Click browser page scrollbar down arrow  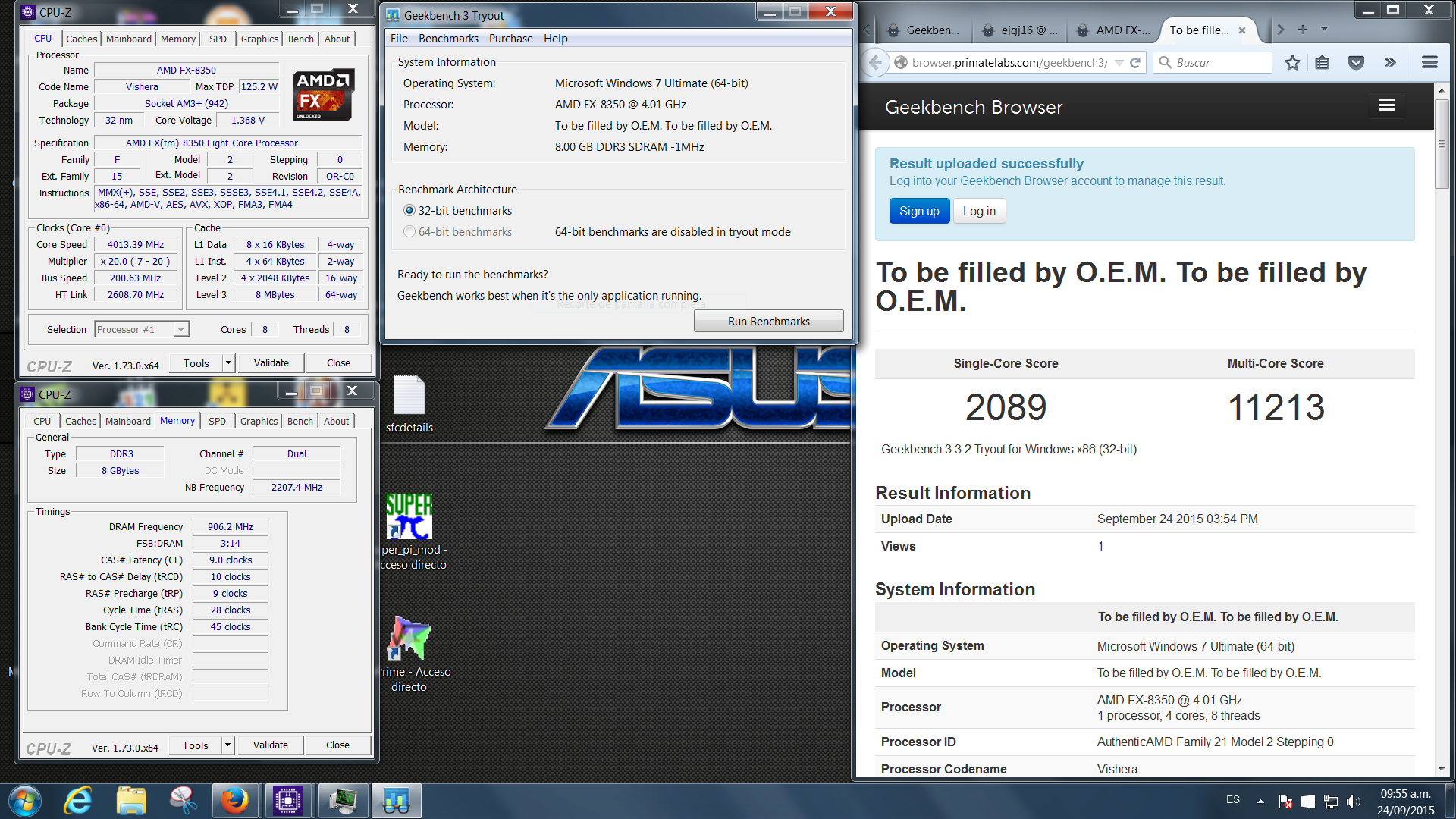coord(1442,769)
